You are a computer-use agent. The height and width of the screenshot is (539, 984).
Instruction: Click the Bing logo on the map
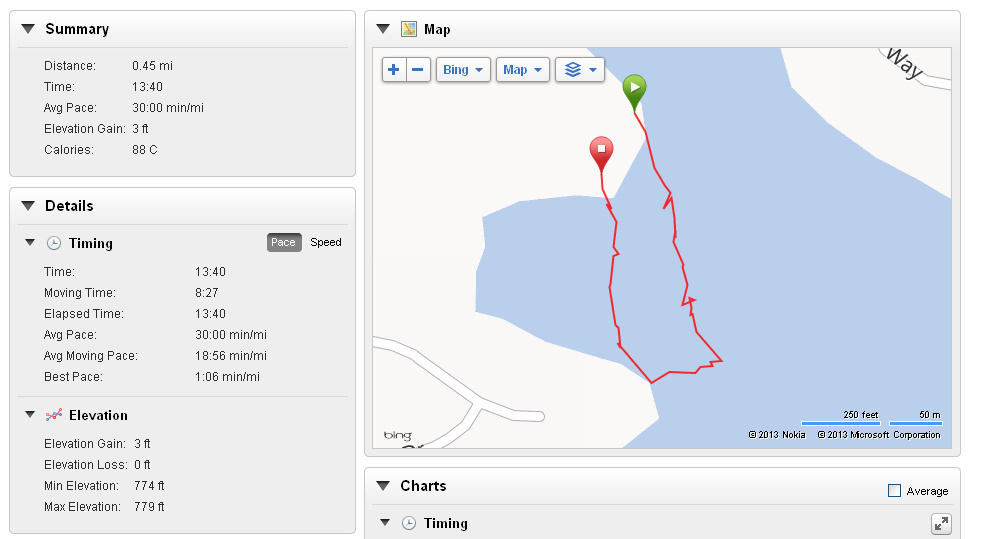coord(397,435)
